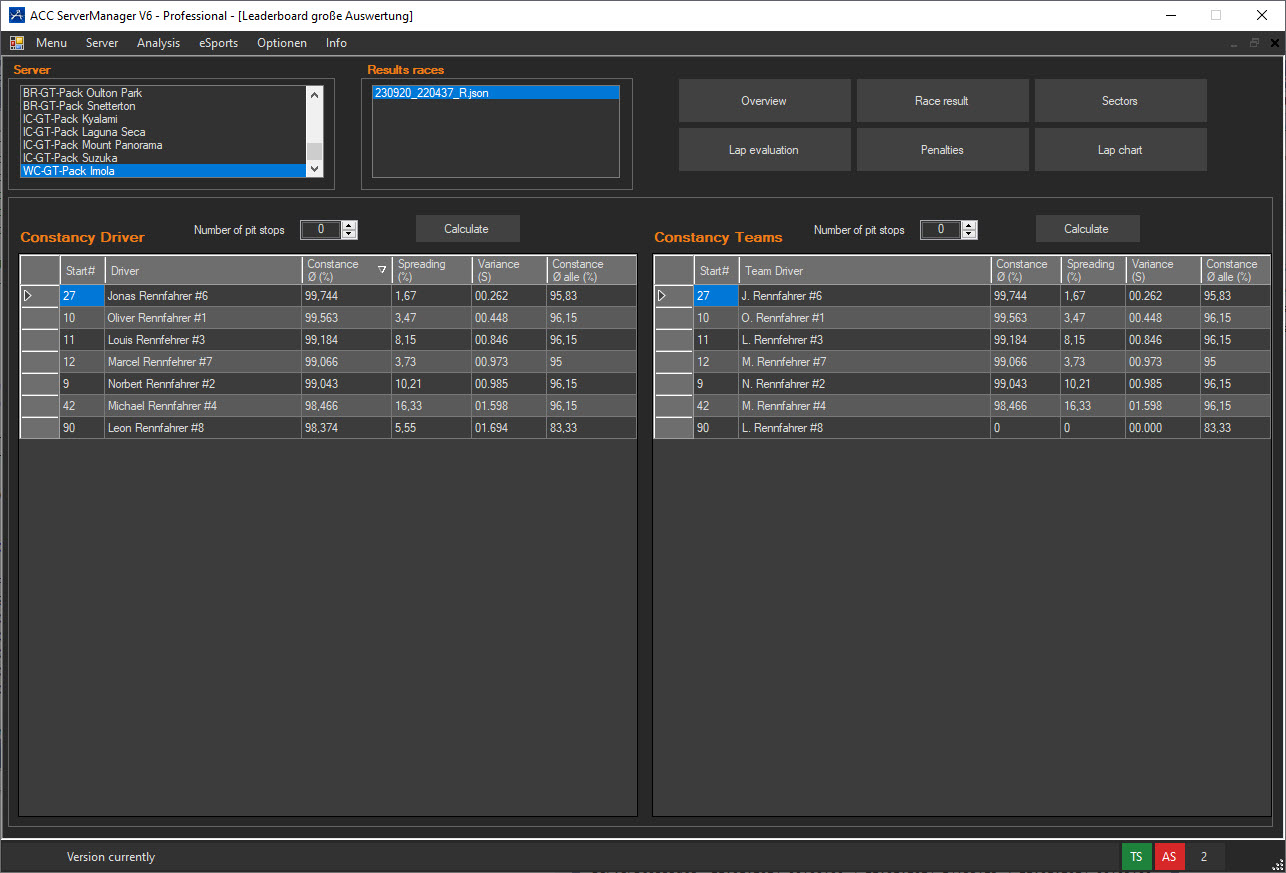
Task: Click the red AS status indicator
Action: click(x=1168, y=857)
